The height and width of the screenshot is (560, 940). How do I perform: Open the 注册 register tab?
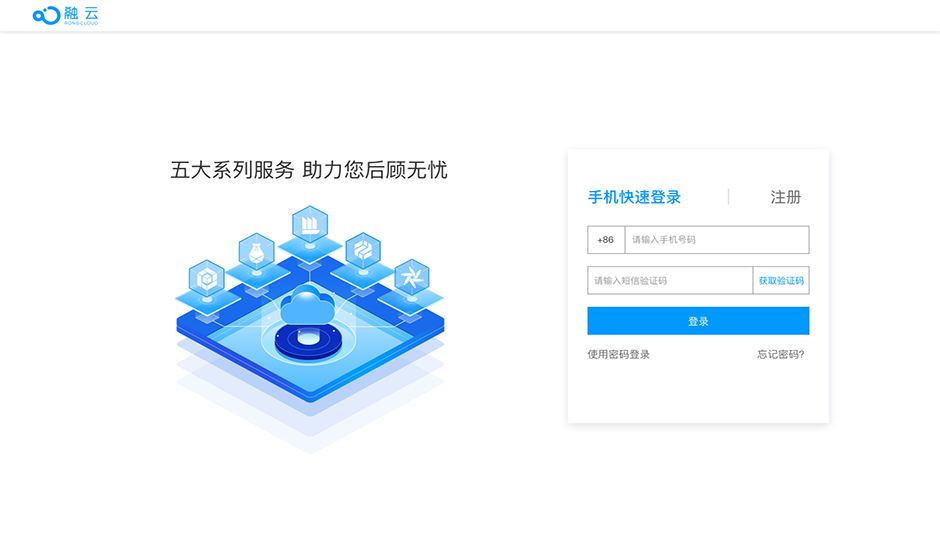[x=785, y=197]
